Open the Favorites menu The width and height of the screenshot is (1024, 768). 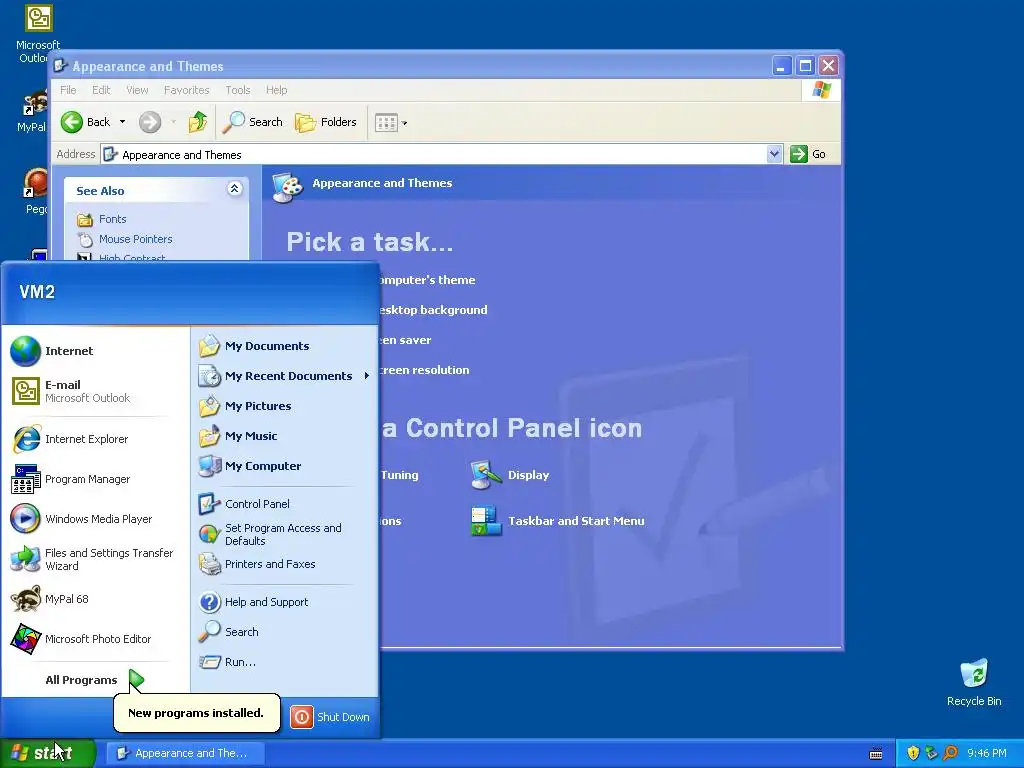tap(187, 90)
